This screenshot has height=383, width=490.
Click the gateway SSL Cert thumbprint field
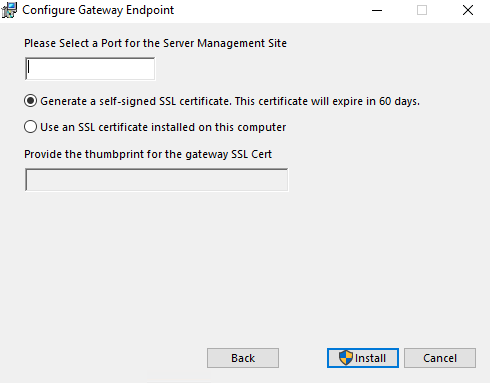(x=156, y=180)
